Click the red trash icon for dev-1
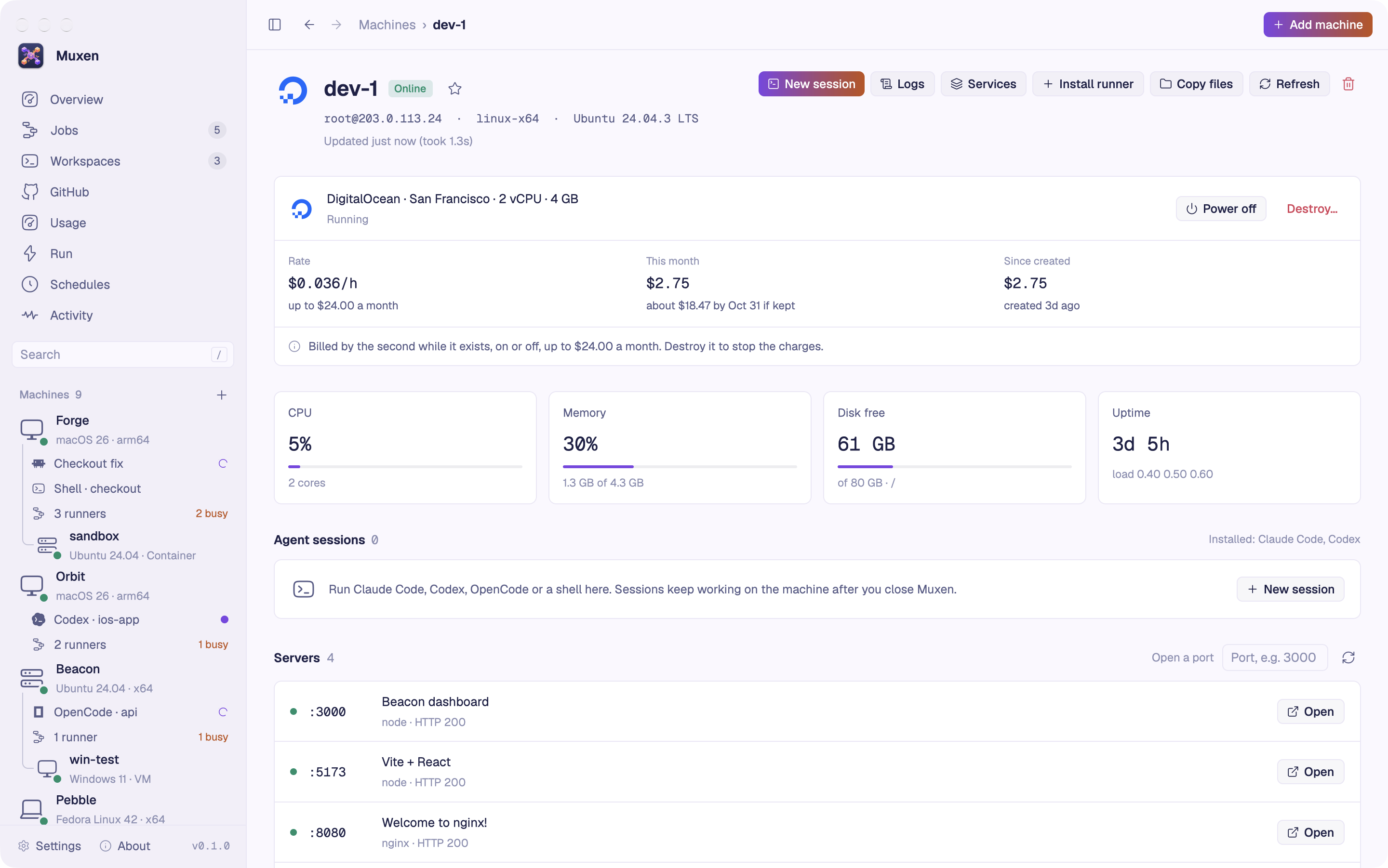 tap(1348, 84)
